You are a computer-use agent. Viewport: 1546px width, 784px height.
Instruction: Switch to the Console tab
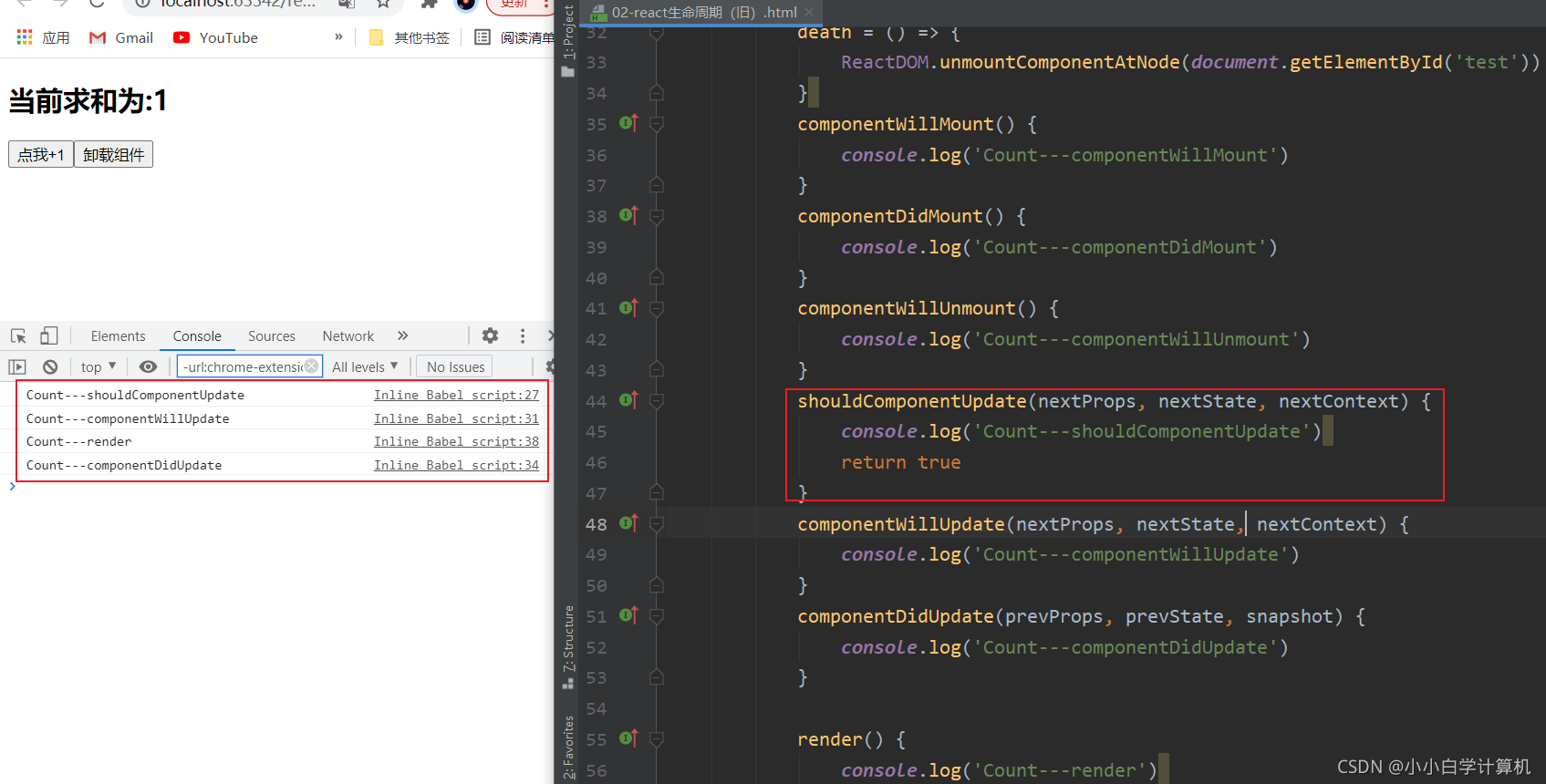197,336
